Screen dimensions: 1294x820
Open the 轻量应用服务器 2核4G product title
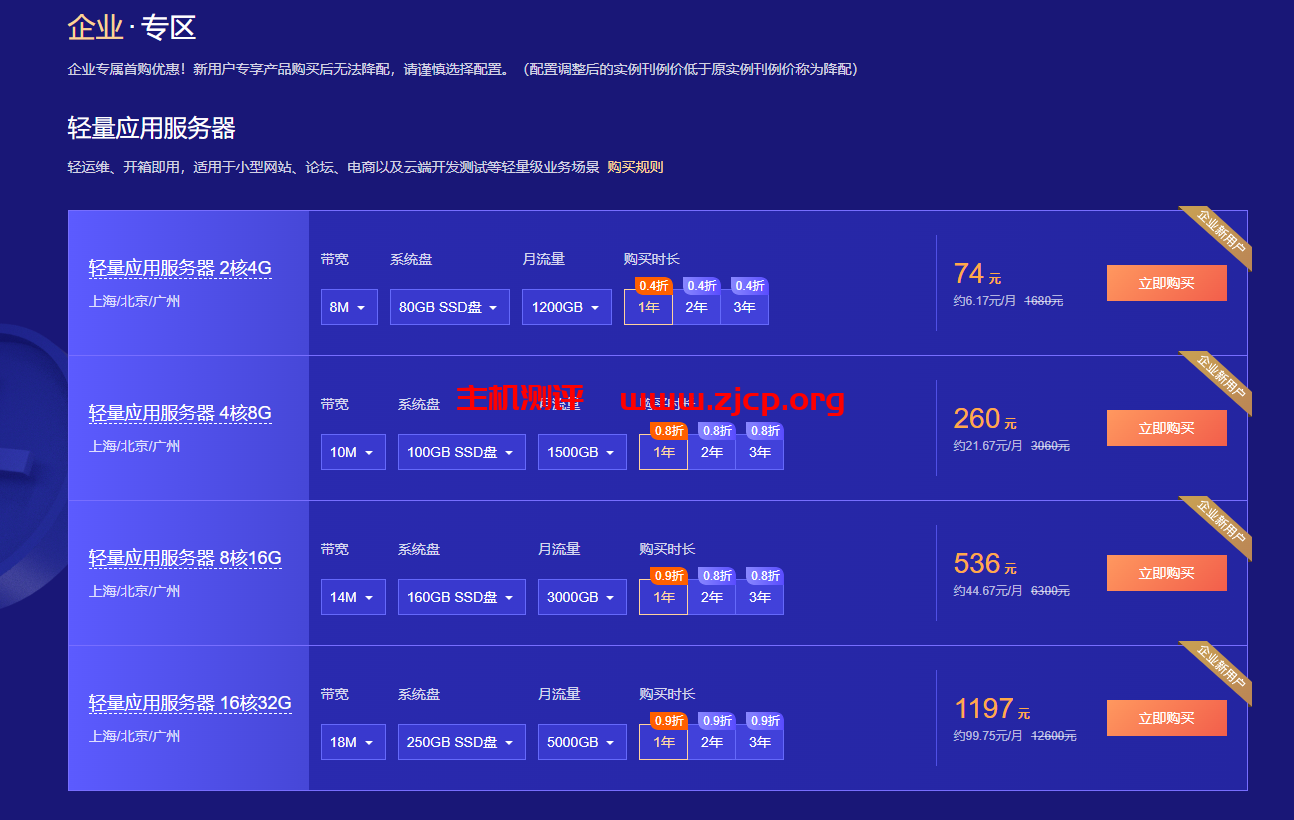point(180,268)
